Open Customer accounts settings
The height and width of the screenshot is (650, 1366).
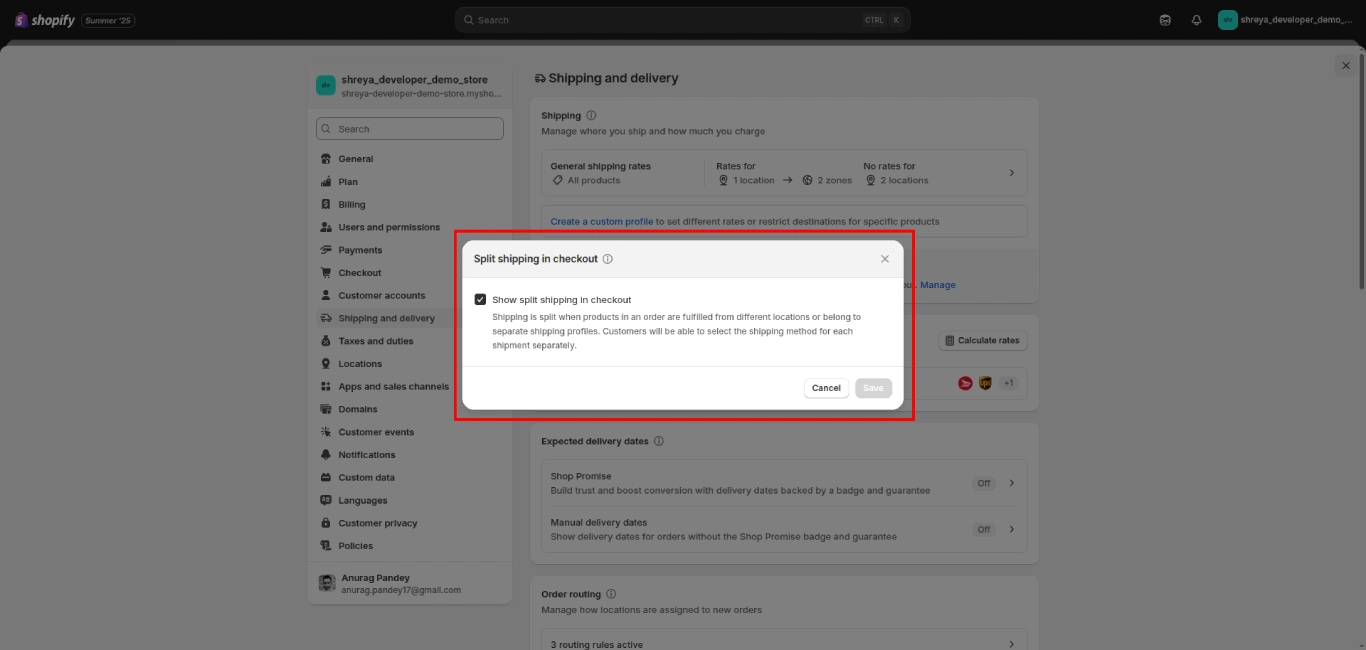pos(381,295)
